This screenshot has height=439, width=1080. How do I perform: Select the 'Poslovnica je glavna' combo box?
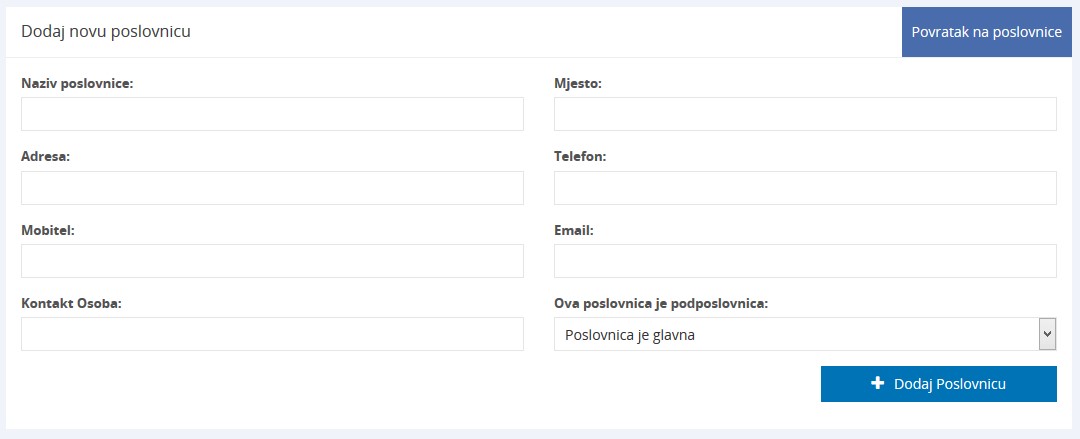pyautogui.click(x=795, y=335)
